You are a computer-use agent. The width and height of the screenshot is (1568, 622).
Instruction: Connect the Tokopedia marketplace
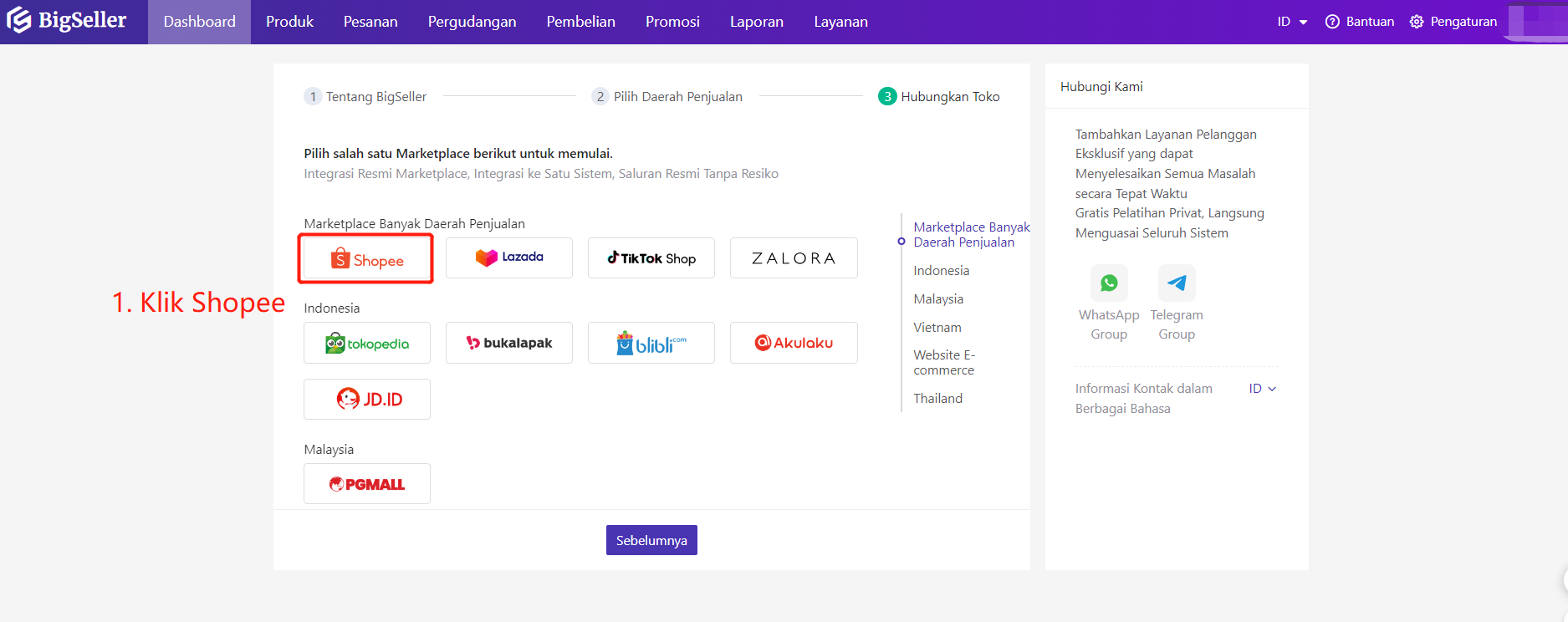pos(367,343)
